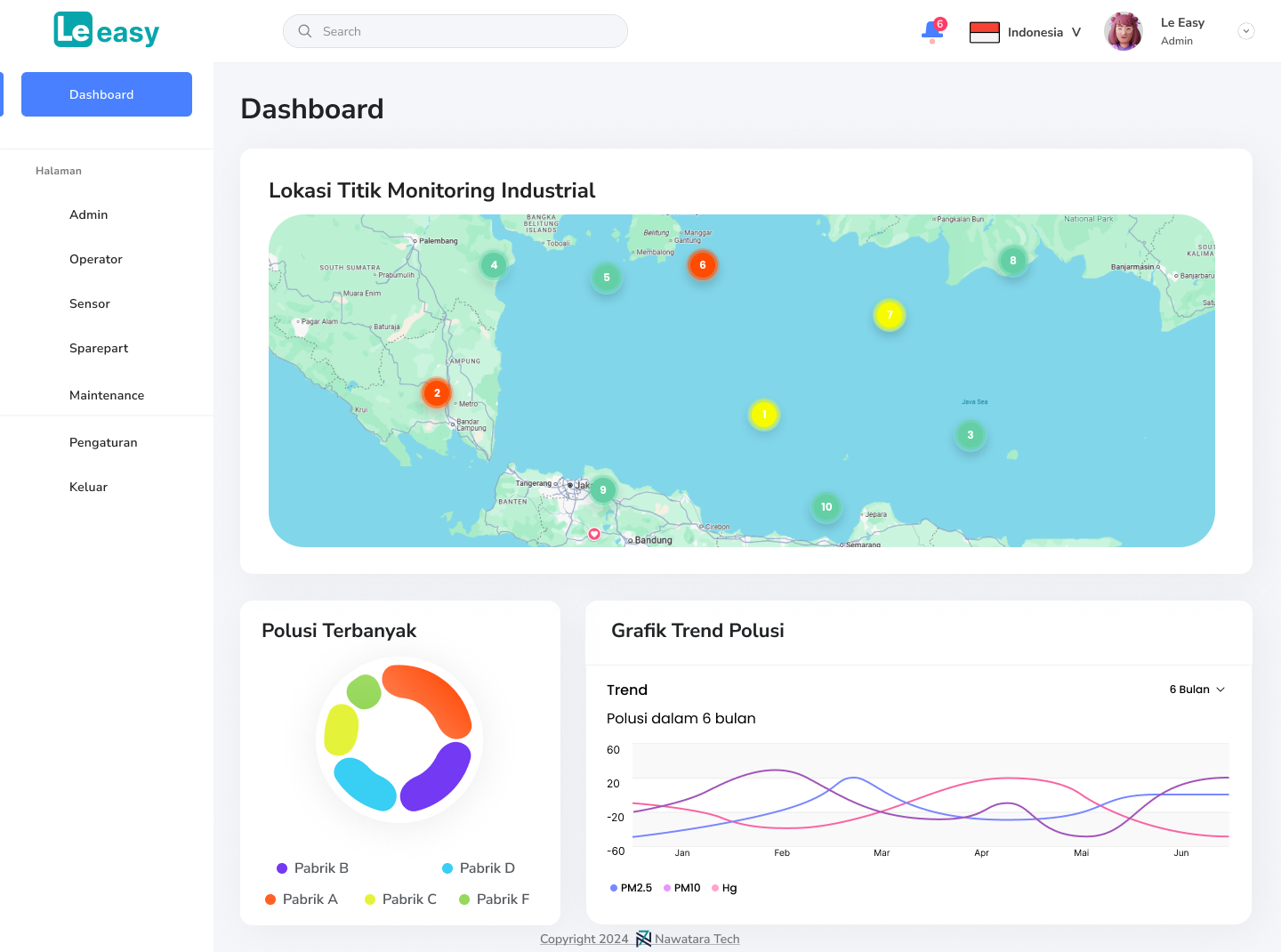The width and height of the screenshot is (1281, 952).
Task: Go to Maintenance in the sidebar
Action: coord(107,395)
